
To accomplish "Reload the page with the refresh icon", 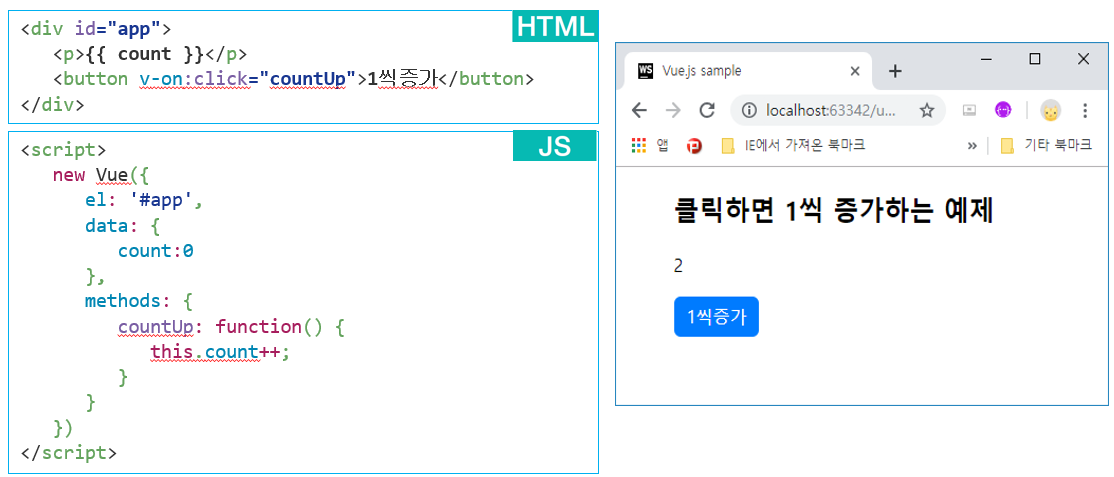I will (706, 110).
